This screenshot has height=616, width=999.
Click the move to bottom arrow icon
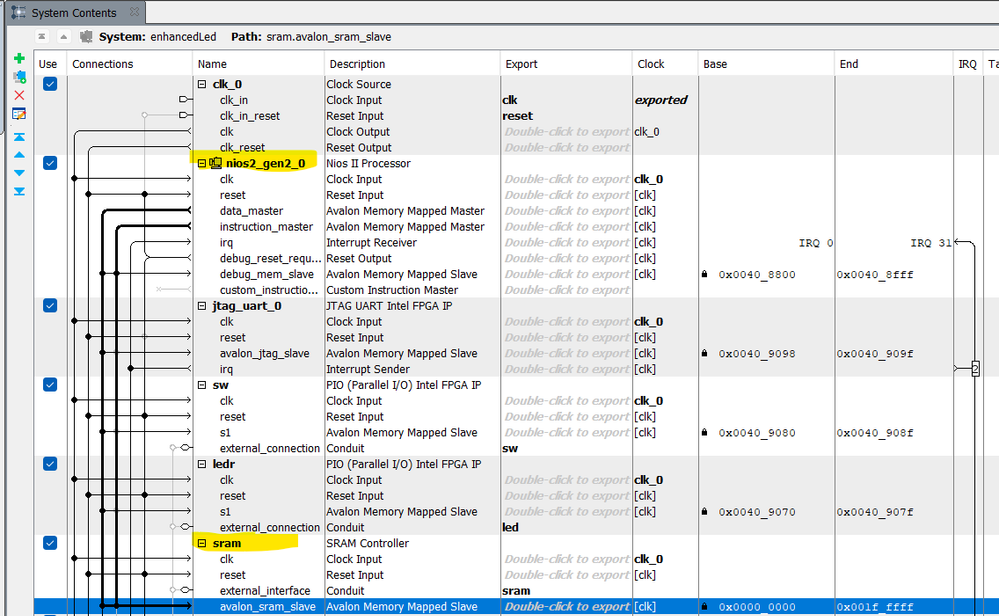[x=18, y=191]
